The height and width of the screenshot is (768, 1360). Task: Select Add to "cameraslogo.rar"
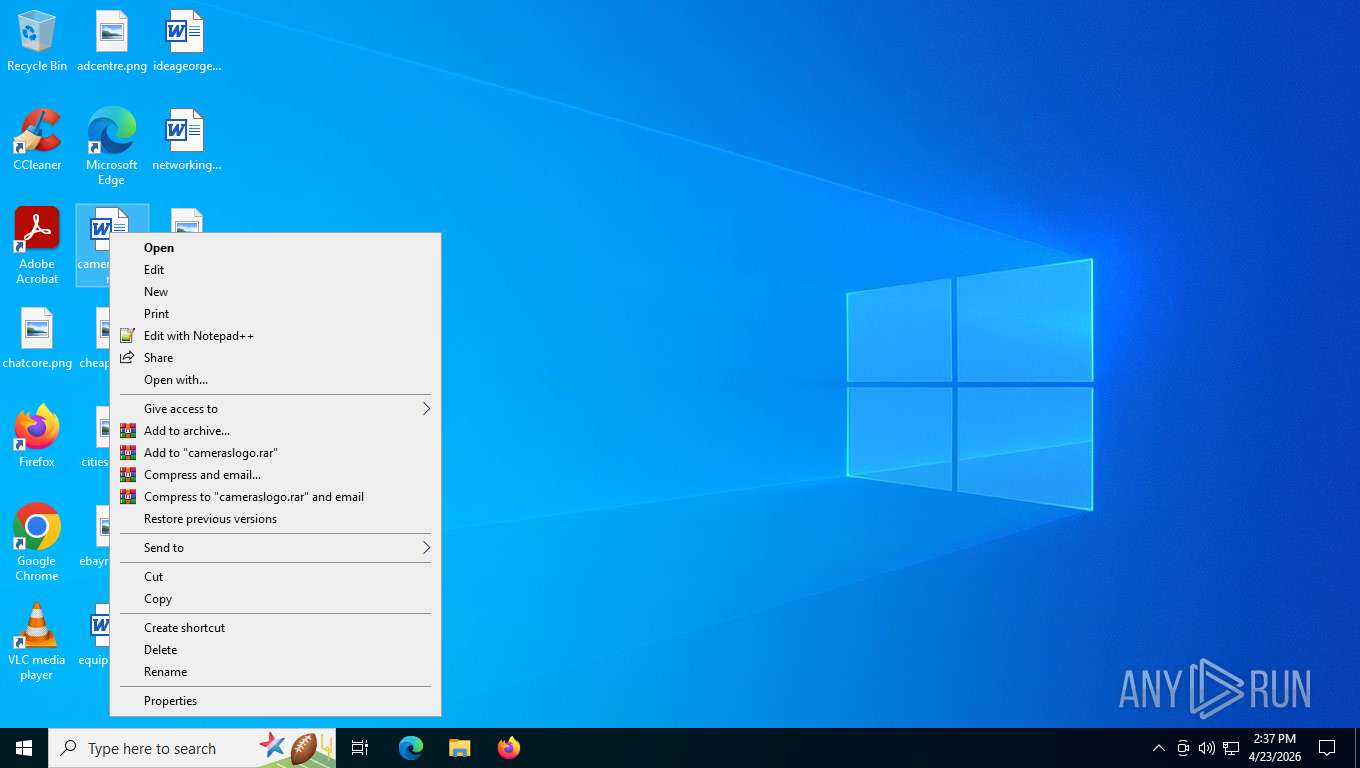(x=275, y=453)
